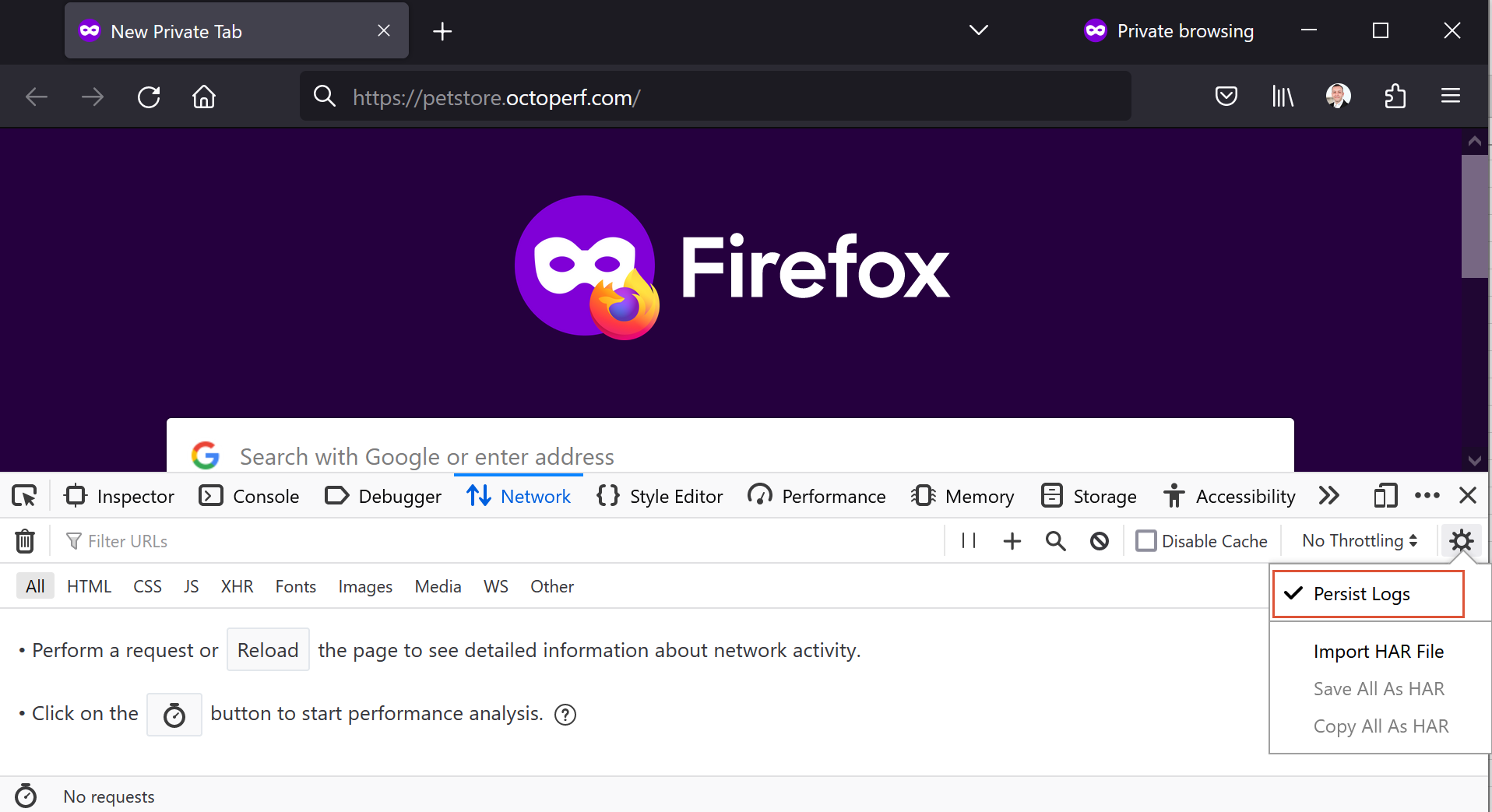The image size is (1492, 812).
Task: Toggle Persist Logs option
Action: 1368,594
